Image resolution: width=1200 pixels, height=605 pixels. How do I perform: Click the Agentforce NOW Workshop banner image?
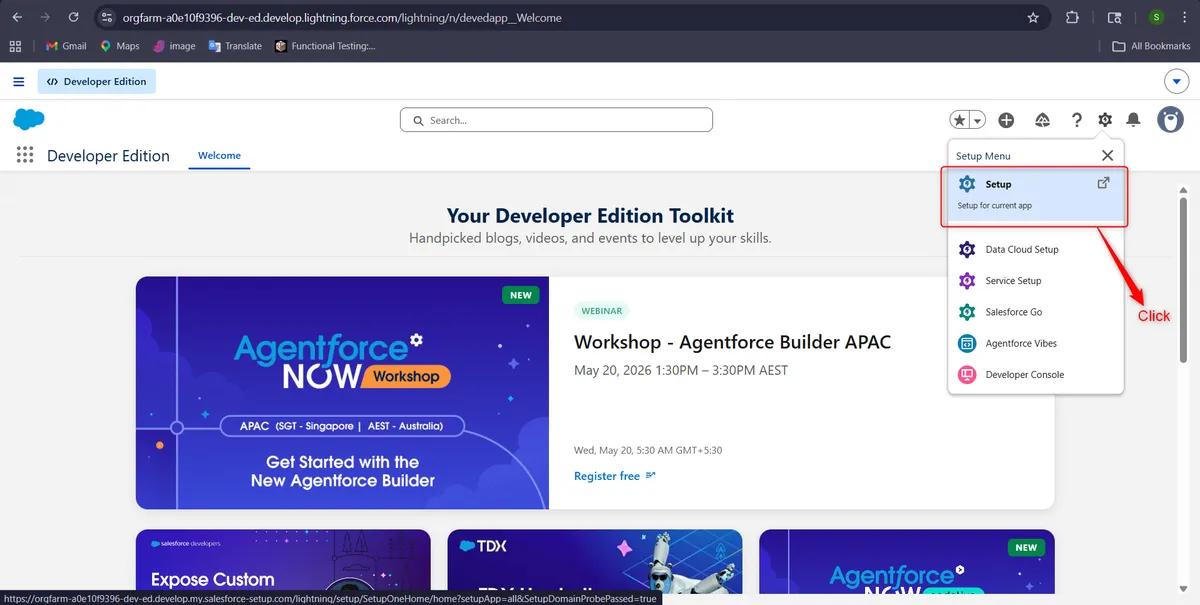[342, 393]
